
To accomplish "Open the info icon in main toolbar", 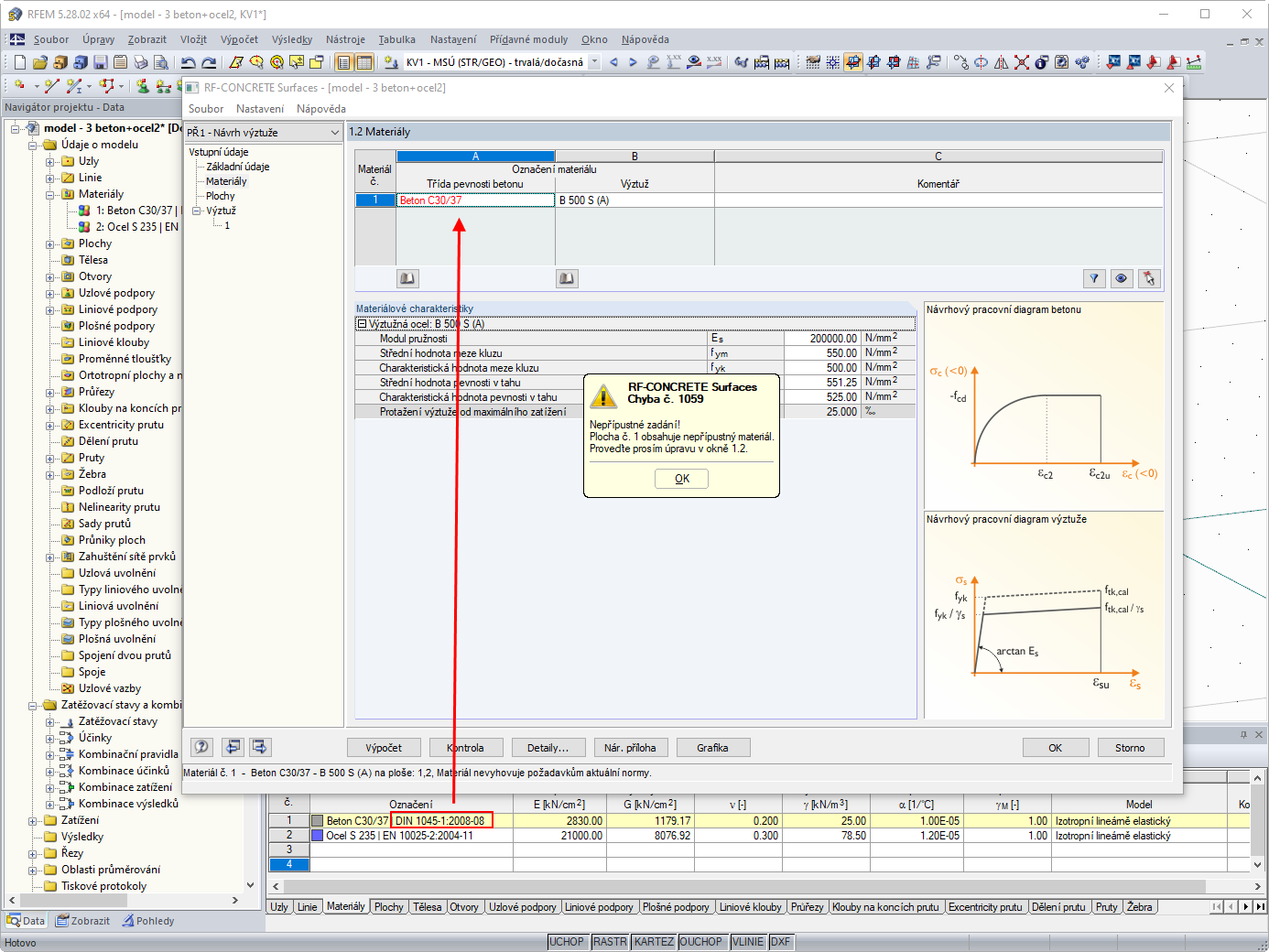I will (x=1042, y=62).
